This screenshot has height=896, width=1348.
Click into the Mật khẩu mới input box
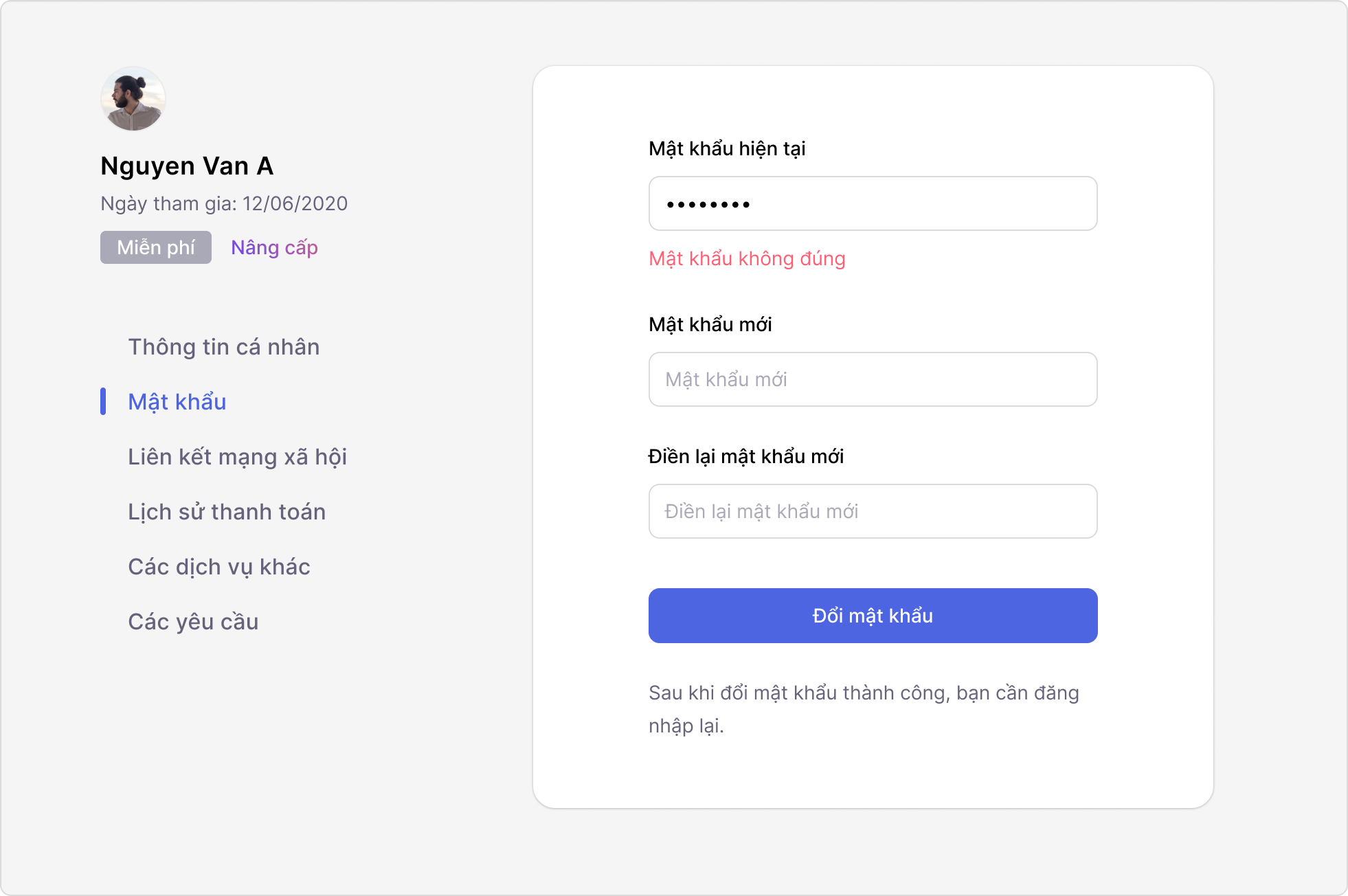click(x=873, y=379)
